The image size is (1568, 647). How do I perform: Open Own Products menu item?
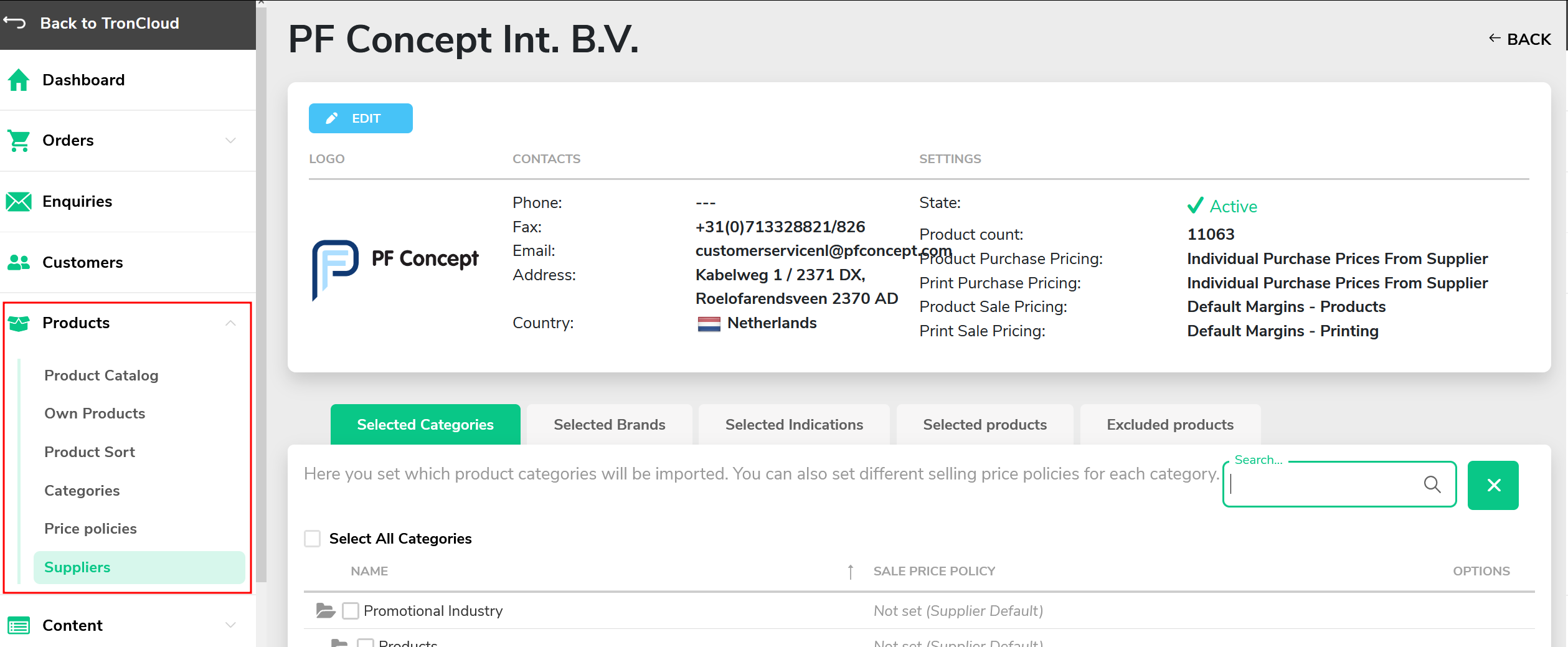[x=95, y=413]
